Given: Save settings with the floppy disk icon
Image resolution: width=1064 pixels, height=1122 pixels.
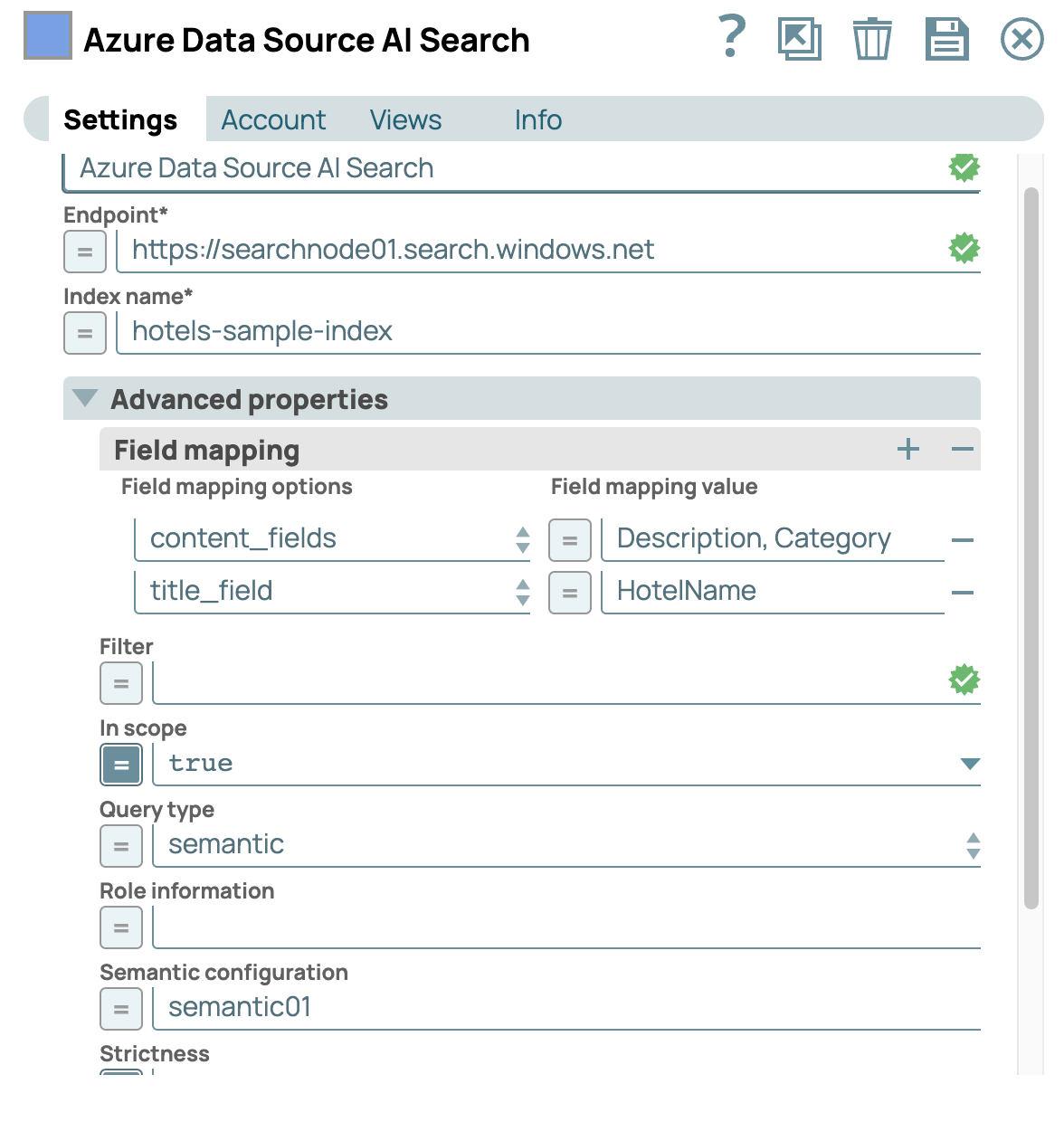Looking at the screenshot, I should click(946, 40).
